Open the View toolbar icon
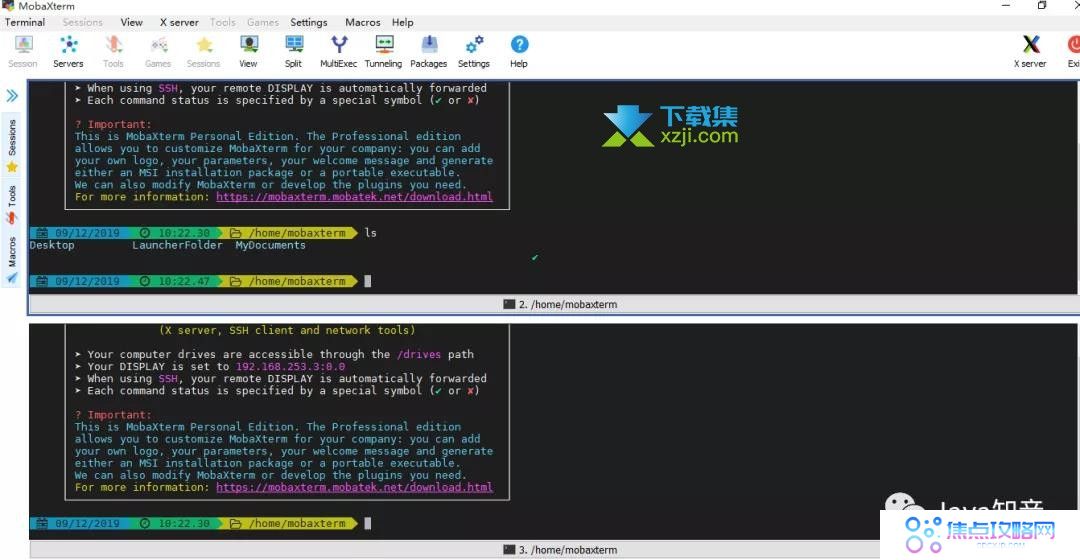Screen dimensions: 1080x560 (249, 52)
